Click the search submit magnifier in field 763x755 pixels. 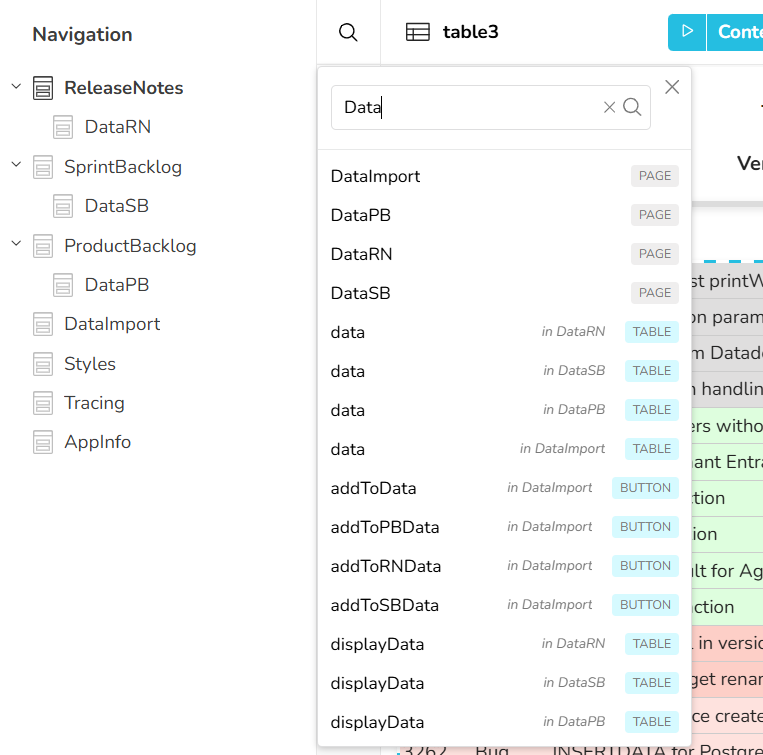coord(632,107)
